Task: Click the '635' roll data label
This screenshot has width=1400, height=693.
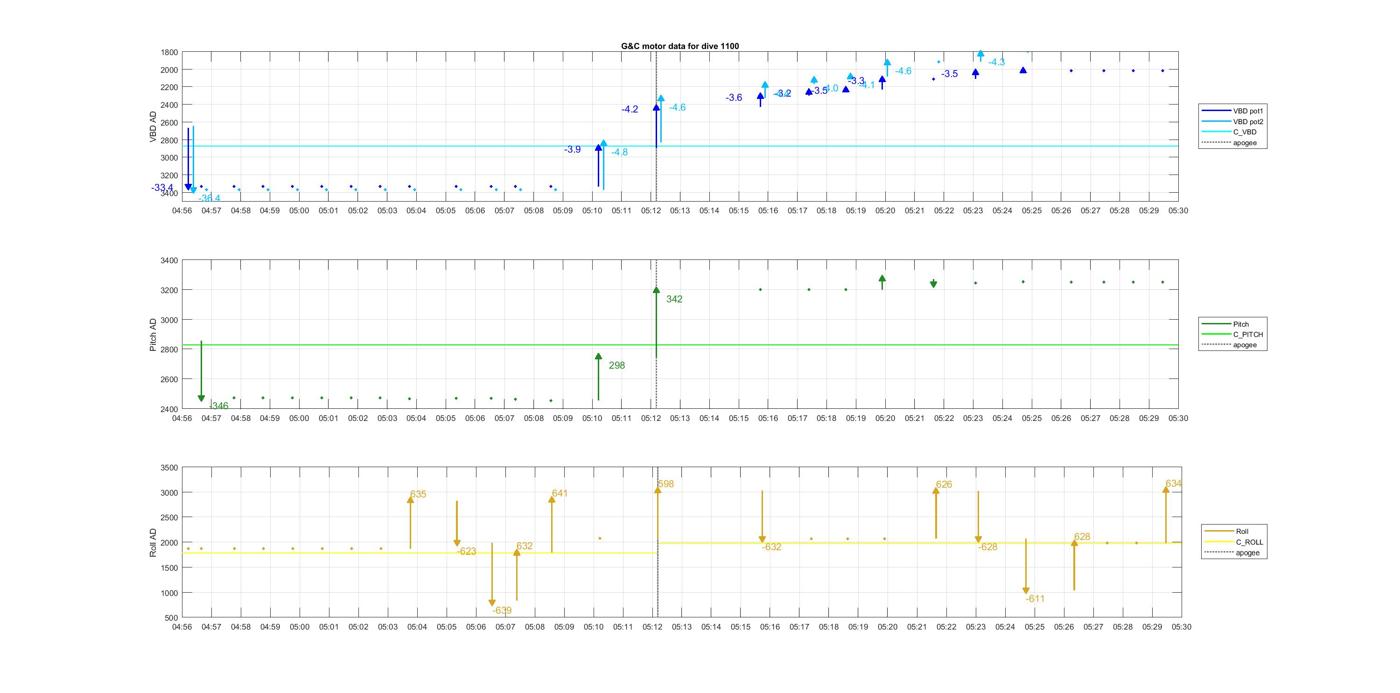Action: [418, 494]
